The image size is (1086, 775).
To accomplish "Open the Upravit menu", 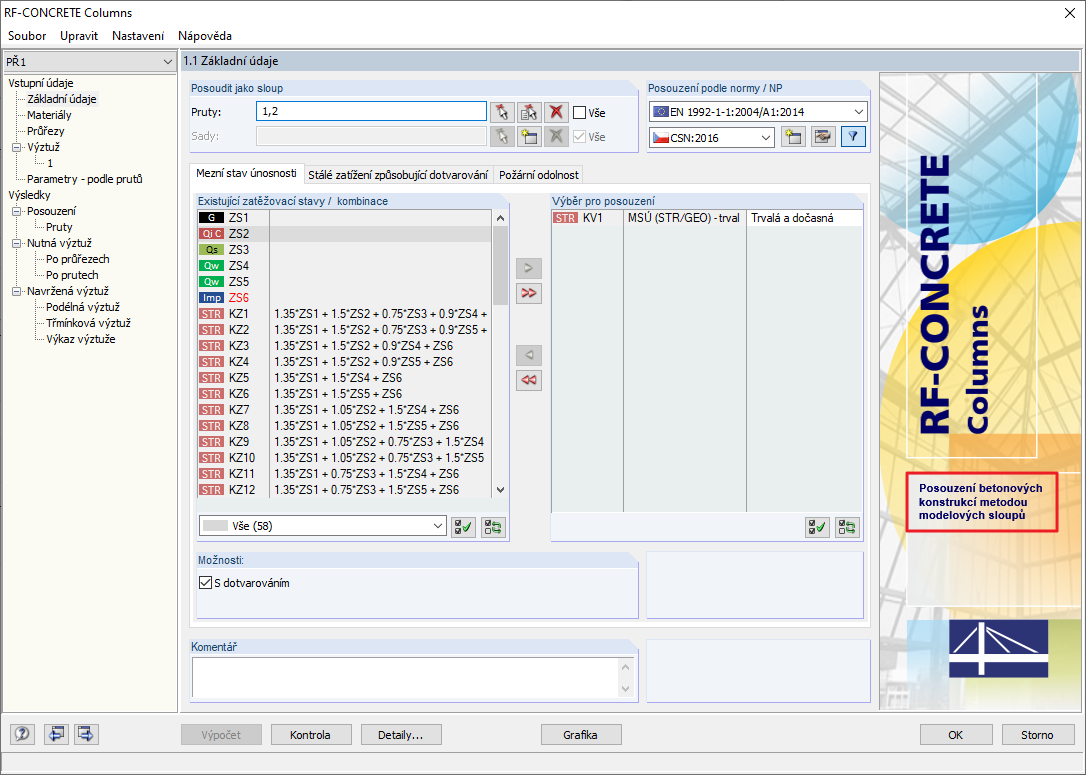I will point(79,35).
